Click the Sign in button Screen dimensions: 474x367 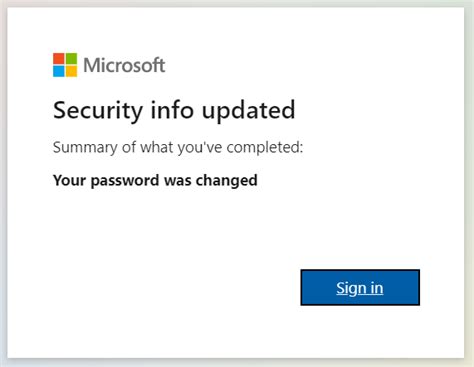tap(360, 287)
